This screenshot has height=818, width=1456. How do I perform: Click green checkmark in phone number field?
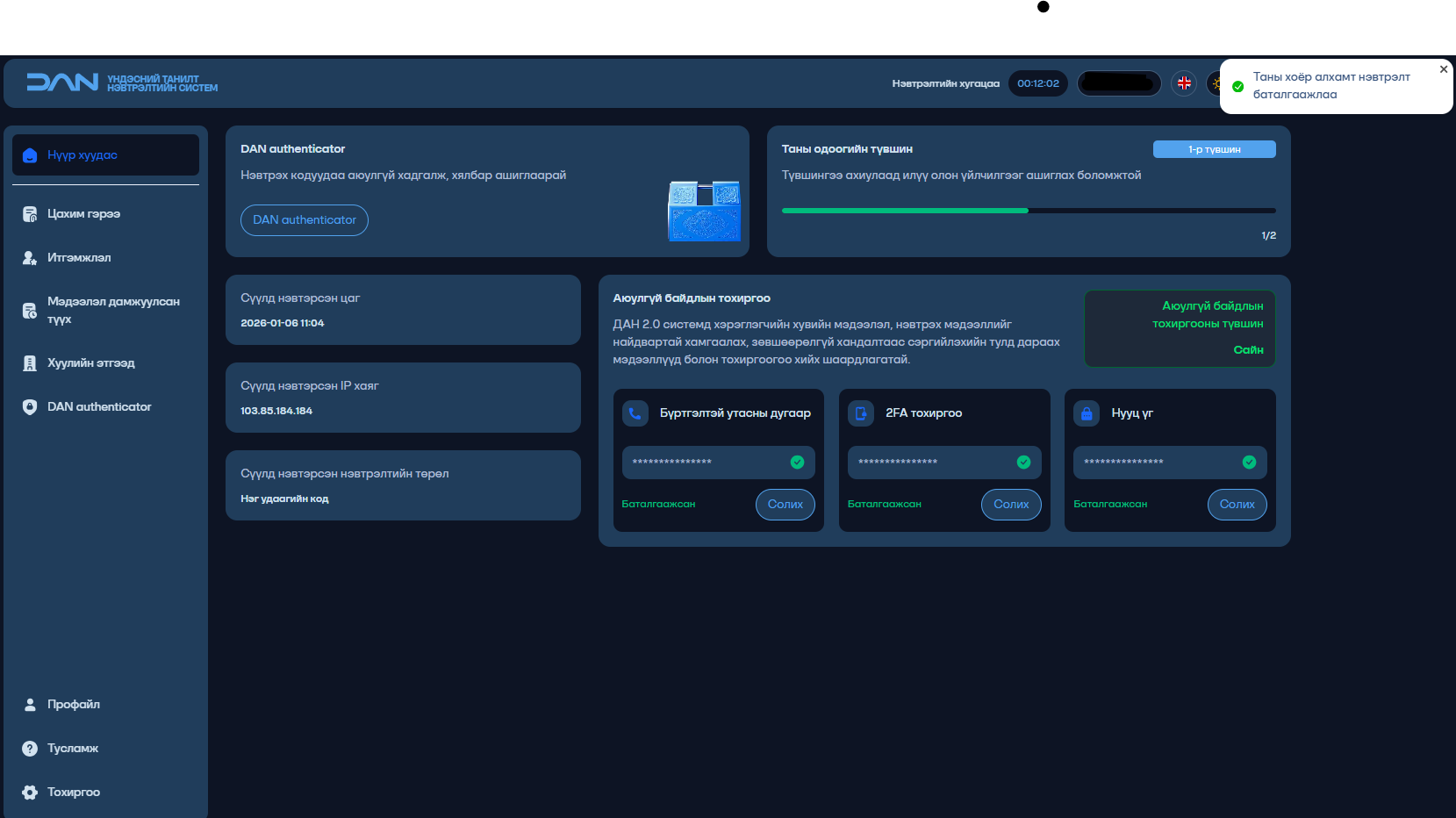click(x=798, y=463)
